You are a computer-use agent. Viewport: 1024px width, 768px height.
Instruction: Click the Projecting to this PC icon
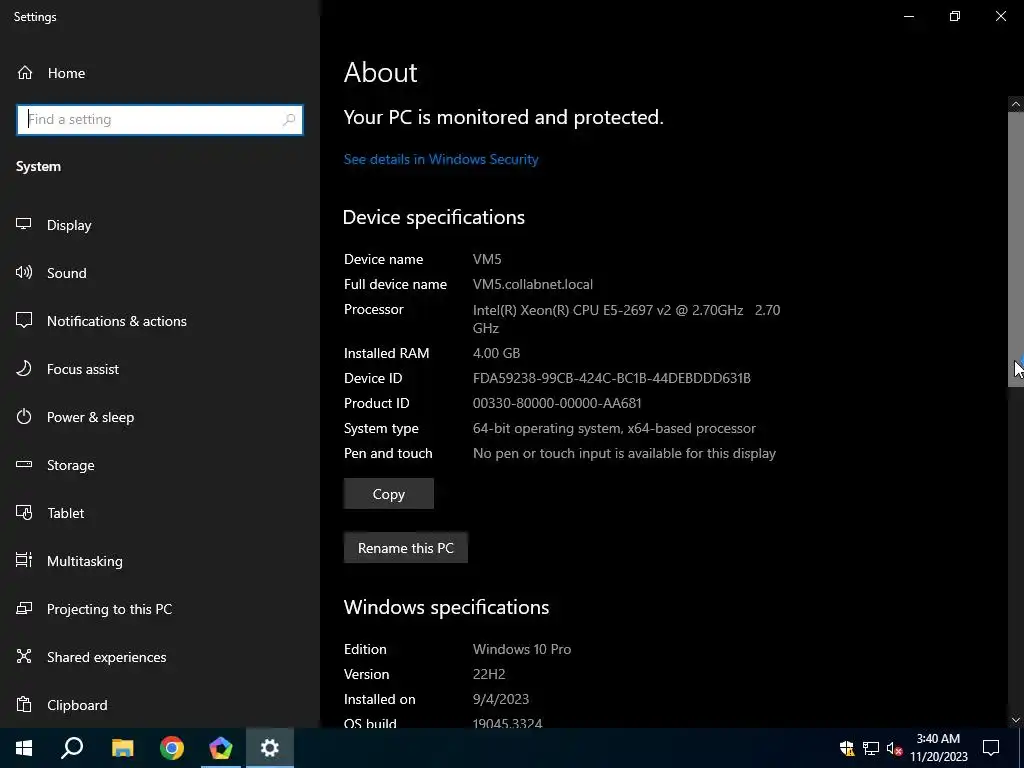pyautogui.click(x=24, y=608)
